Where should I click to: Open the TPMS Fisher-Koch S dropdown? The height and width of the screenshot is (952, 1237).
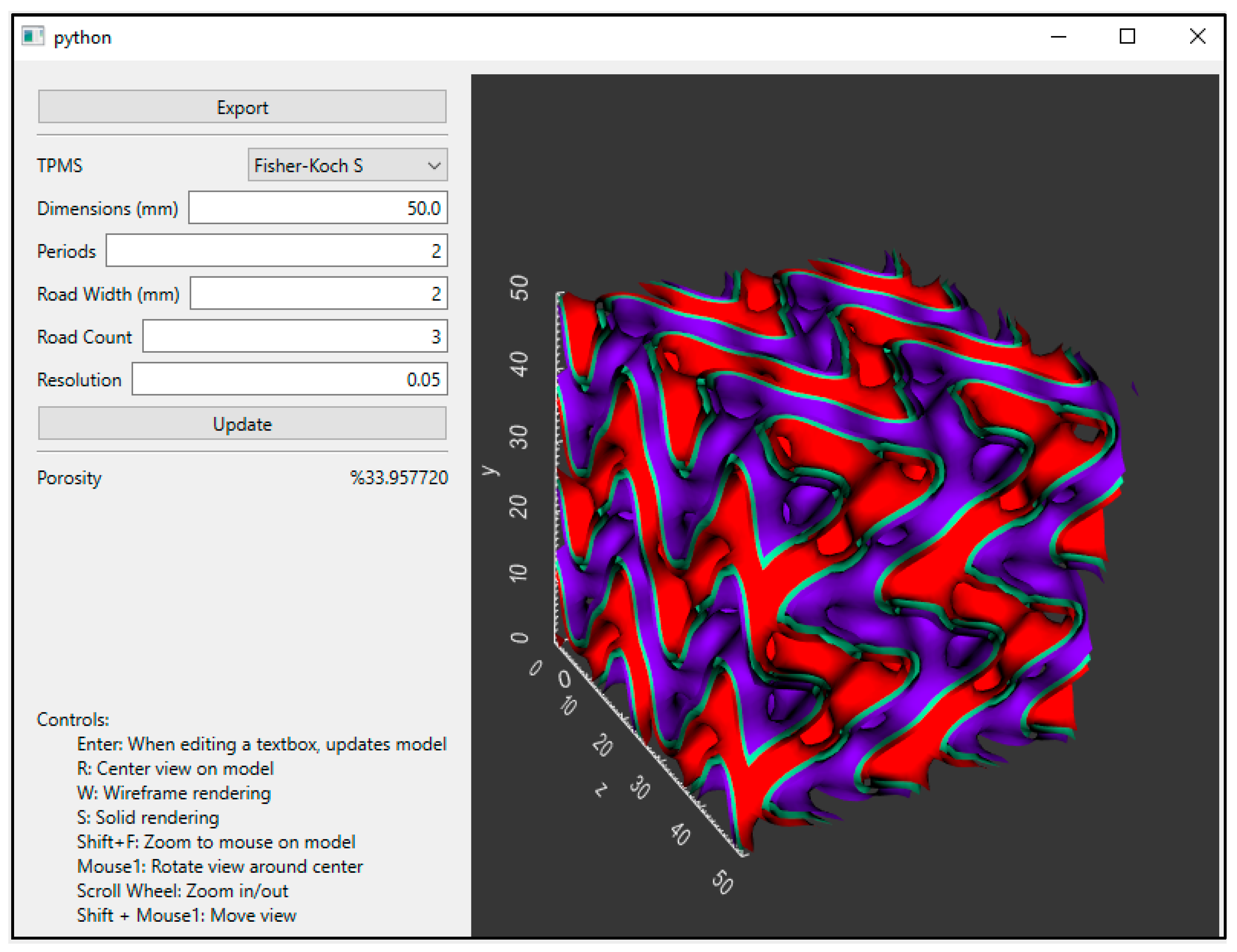(340, 165)
